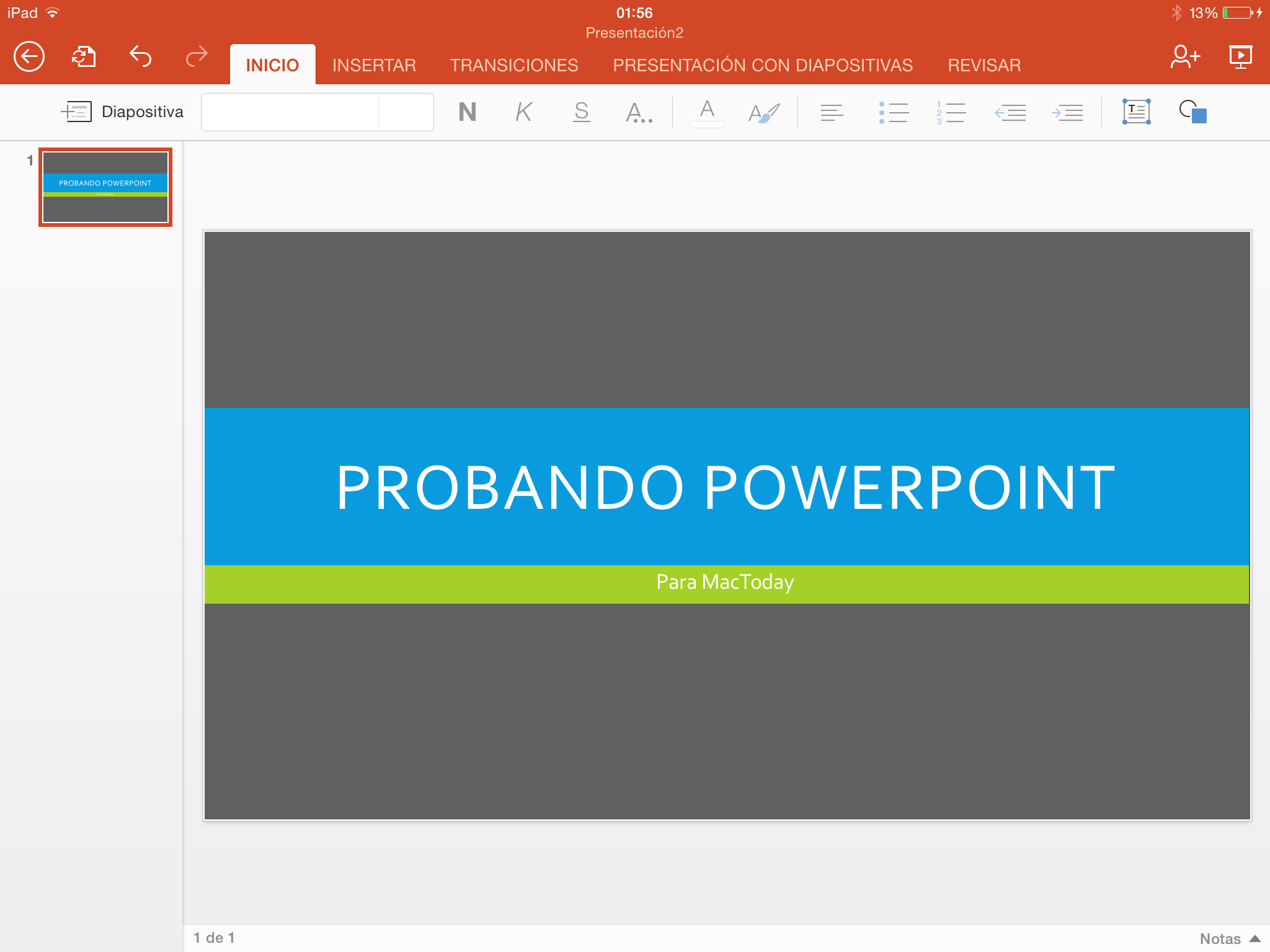The image size is (1270, 952).
Task: Open the font color A swatch
Action: coord(706,112)
